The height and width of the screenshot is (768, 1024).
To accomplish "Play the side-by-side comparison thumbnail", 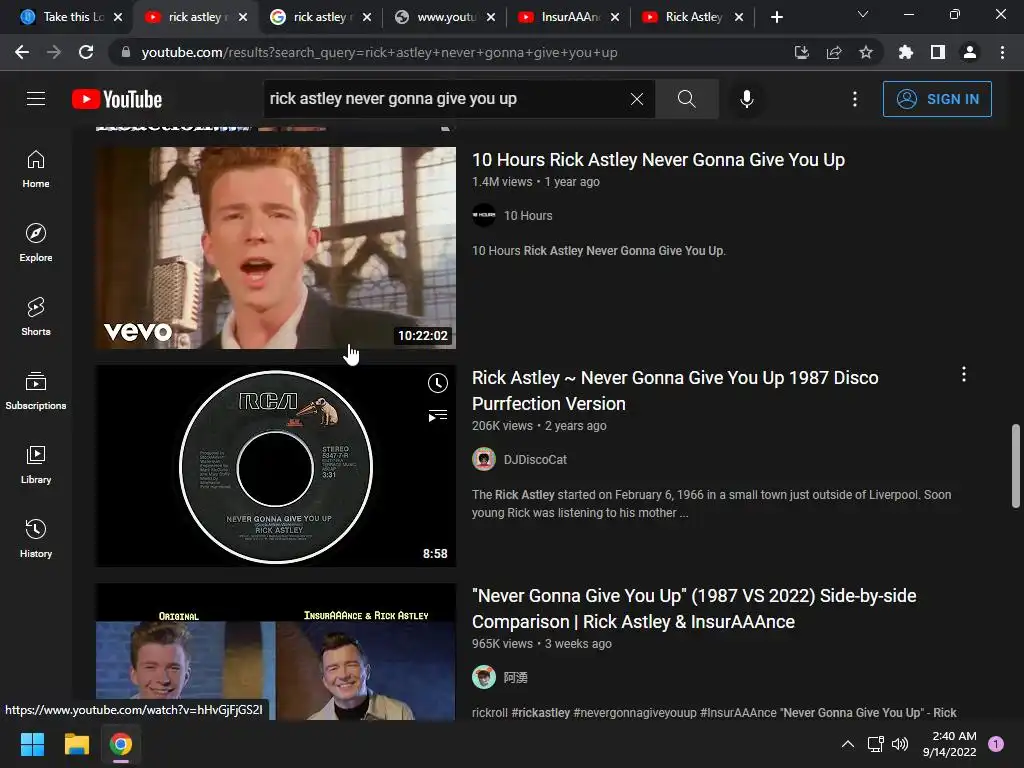I will (276, 652).
